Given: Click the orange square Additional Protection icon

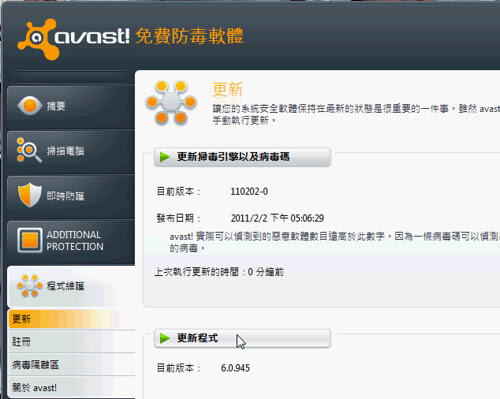Looking at the screenshot, I should click(30, 240).
